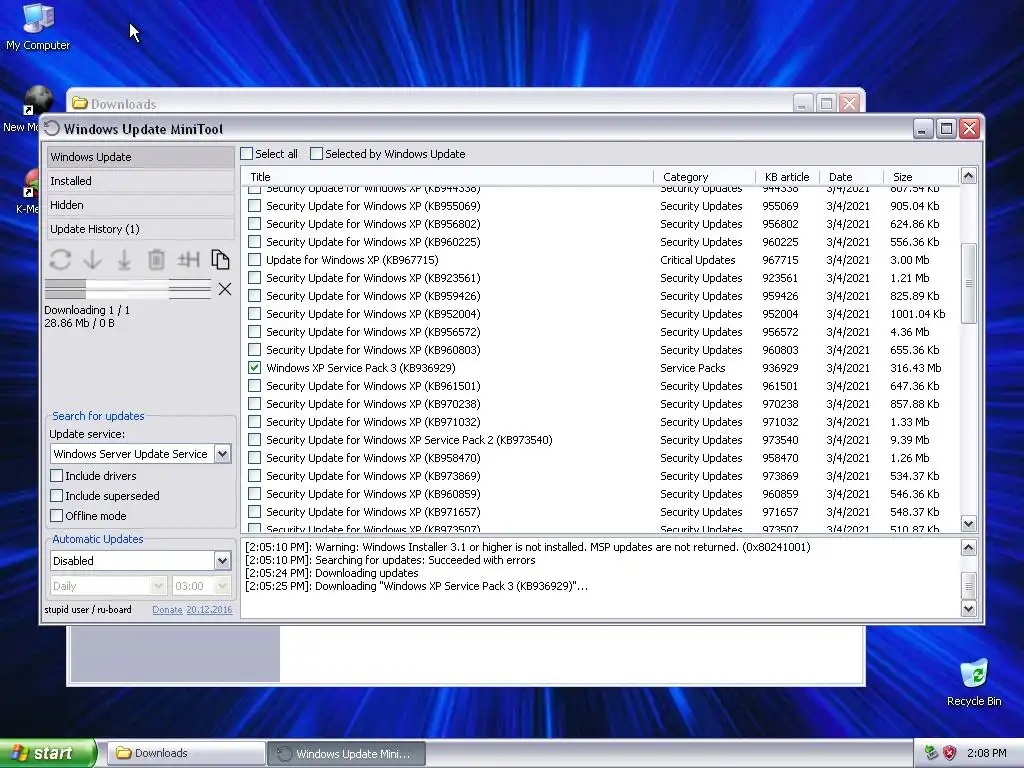Check Selected by Windows Update checkbox
1024x768 pixels.
click(316, 153)
